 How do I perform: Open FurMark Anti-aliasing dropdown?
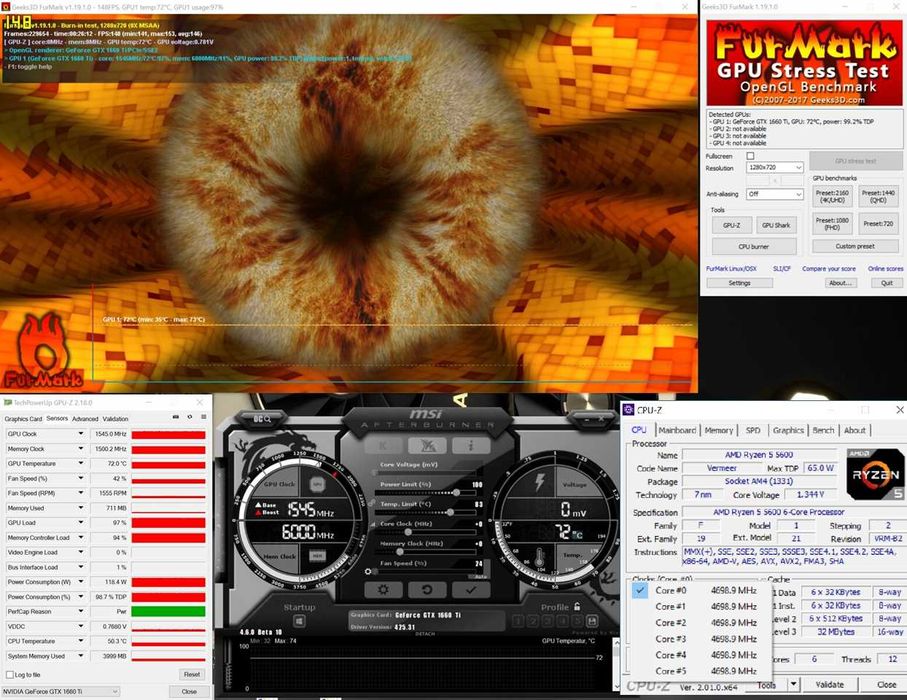[775, 194]
